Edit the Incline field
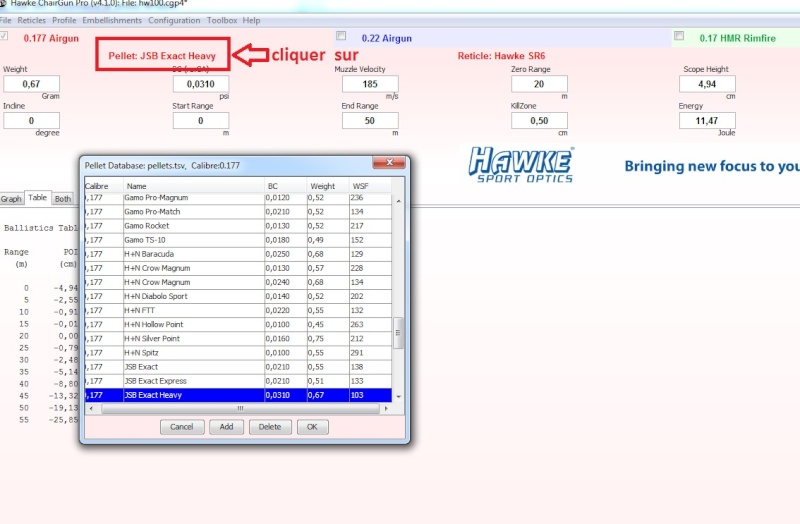This screenshot has width=800, height=524. pos(31,120)
